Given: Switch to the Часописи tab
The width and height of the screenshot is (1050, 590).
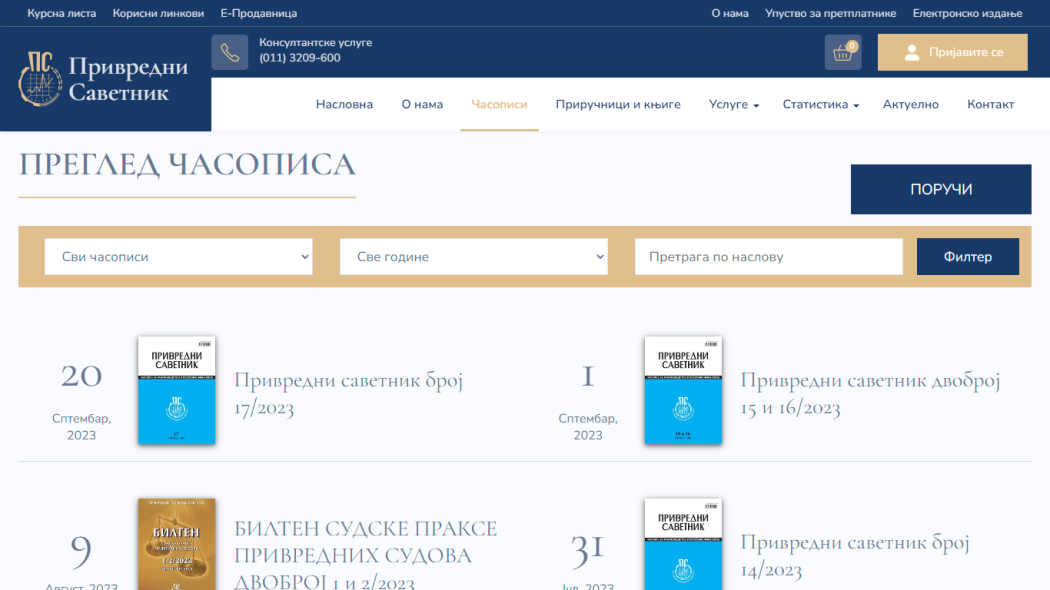Looking at the screenshot, I should tap(499, 104).
